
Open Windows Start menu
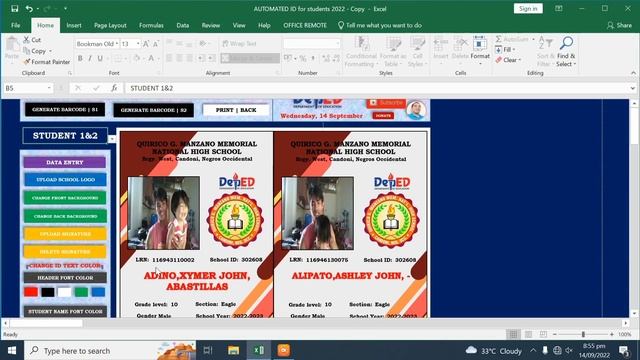(12, 350)
